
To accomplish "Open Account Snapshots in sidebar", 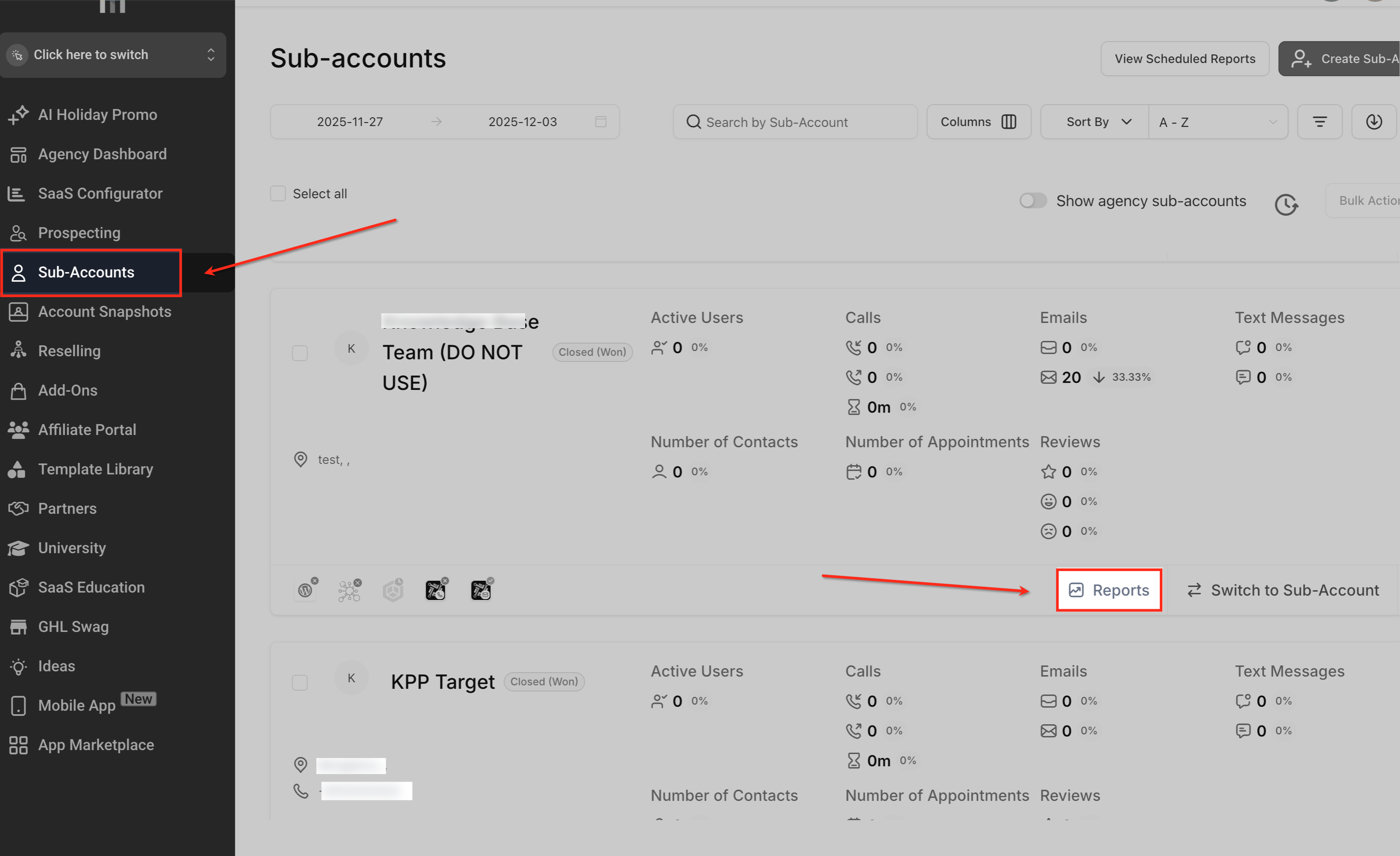I will tap(105, 311).
